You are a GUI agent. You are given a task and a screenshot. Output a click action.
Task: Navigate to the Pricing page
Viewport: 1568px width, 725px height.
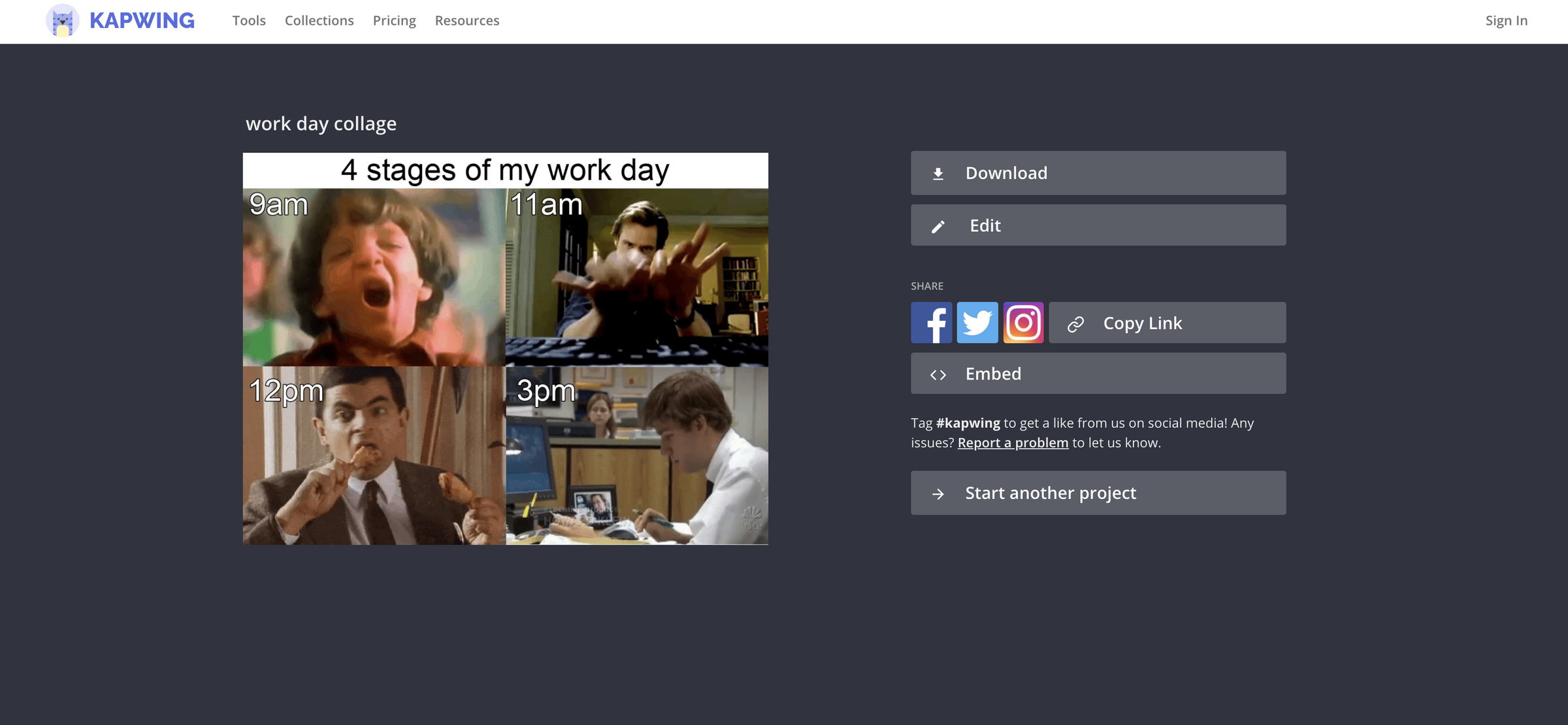394,20
